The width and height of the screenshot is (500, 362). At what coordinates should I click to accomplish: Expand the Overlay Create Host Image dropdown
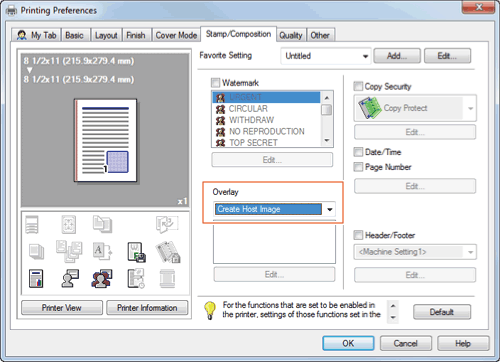point(274,209)
